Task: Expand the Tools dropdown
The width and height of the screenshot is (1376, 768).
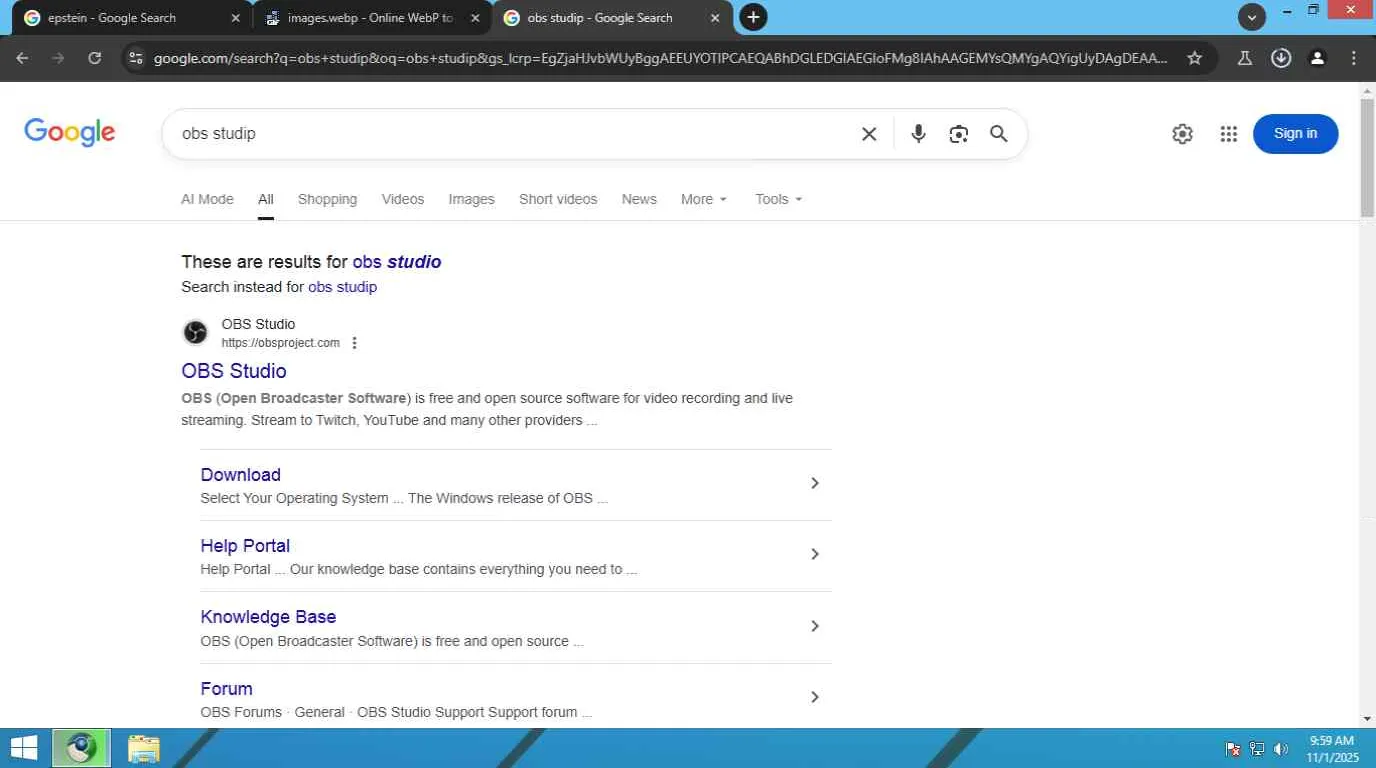Action: (x=779, y=199)
